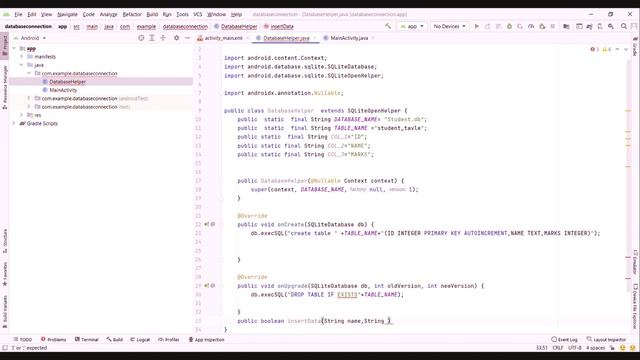Open the SDK Manager icon in toolbar
The image size is (640, 360).
(x=611, y=26)
